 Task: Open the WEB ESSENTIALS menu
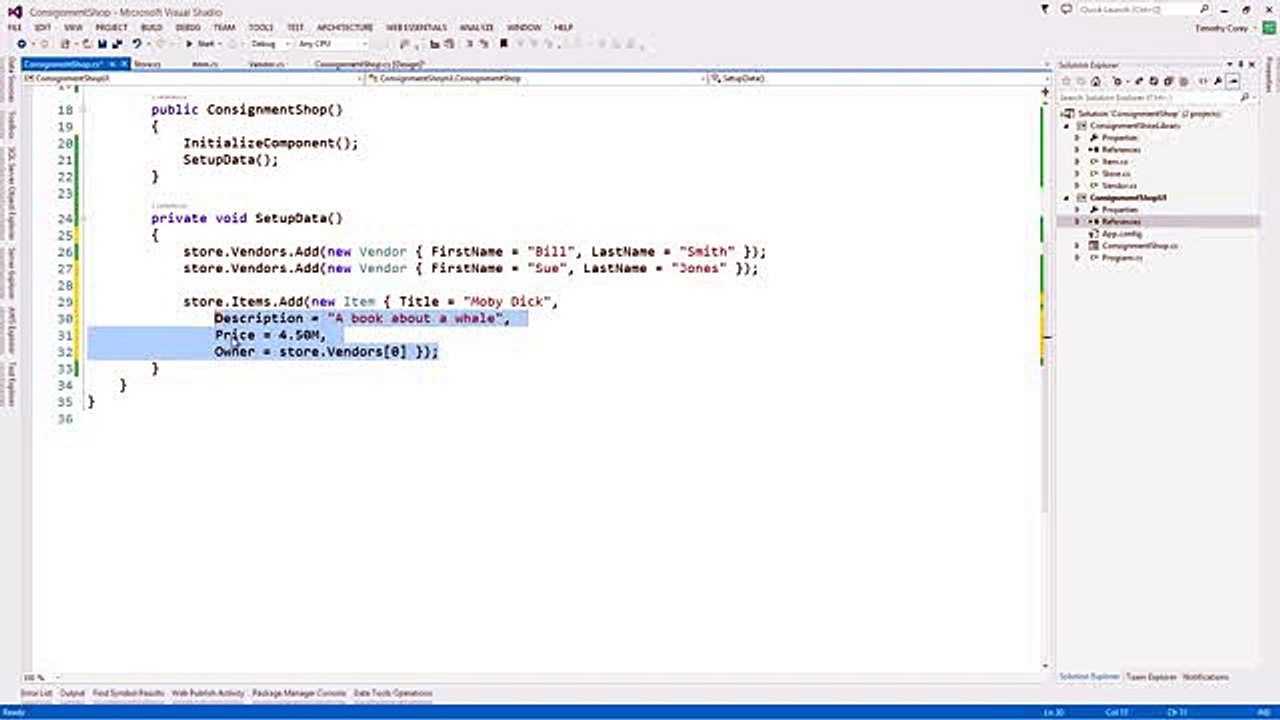(x=417, y=28)
